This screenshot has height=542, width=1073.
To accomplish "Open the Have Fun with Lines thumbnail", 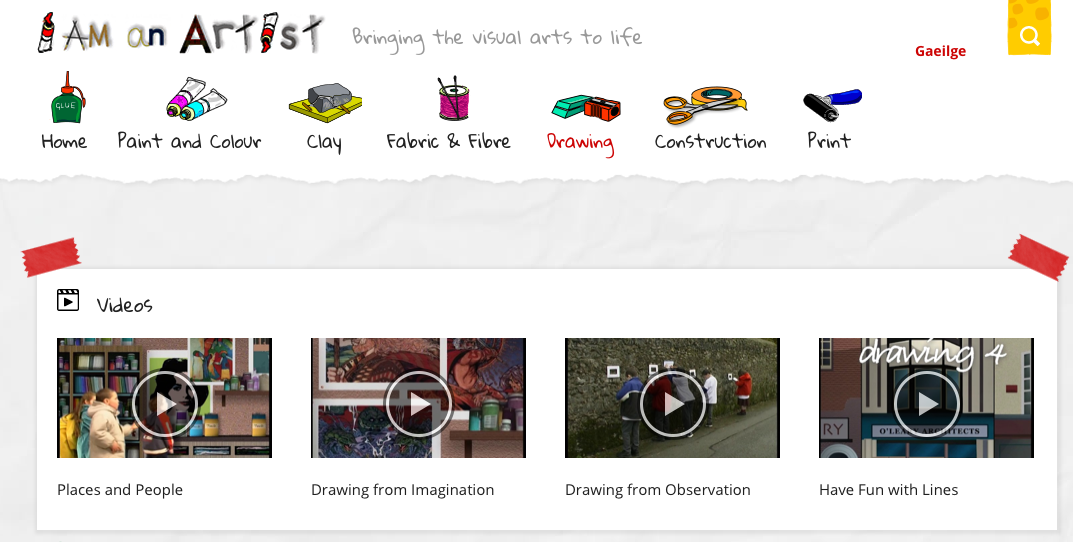I will click(926, 398).
